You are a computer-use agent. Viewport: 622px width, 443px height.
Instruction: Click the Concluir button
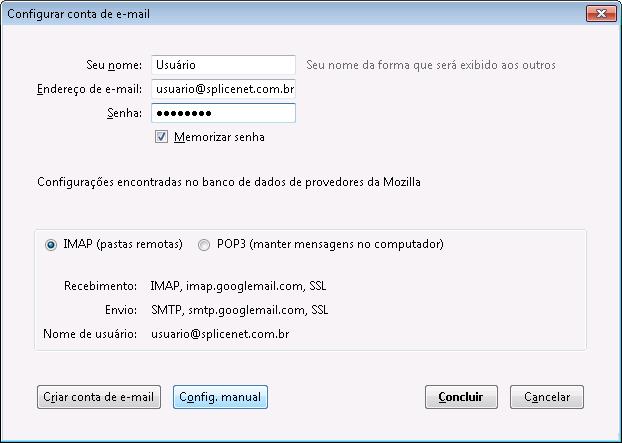coord(461,397)
